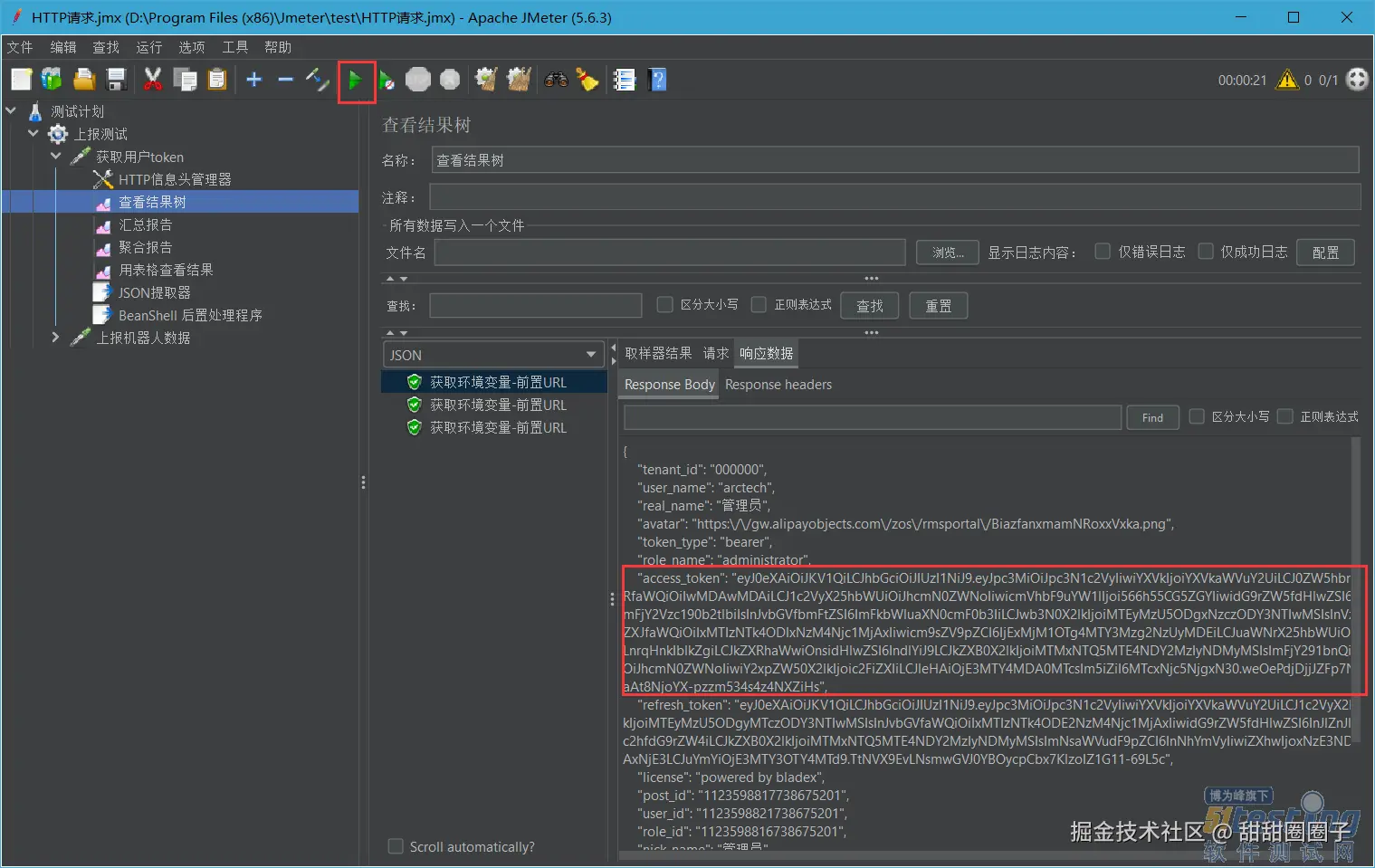This screenshot has width=1375, height=868.
Task: Click the Open file folder icon
Action: coord(84,80)
